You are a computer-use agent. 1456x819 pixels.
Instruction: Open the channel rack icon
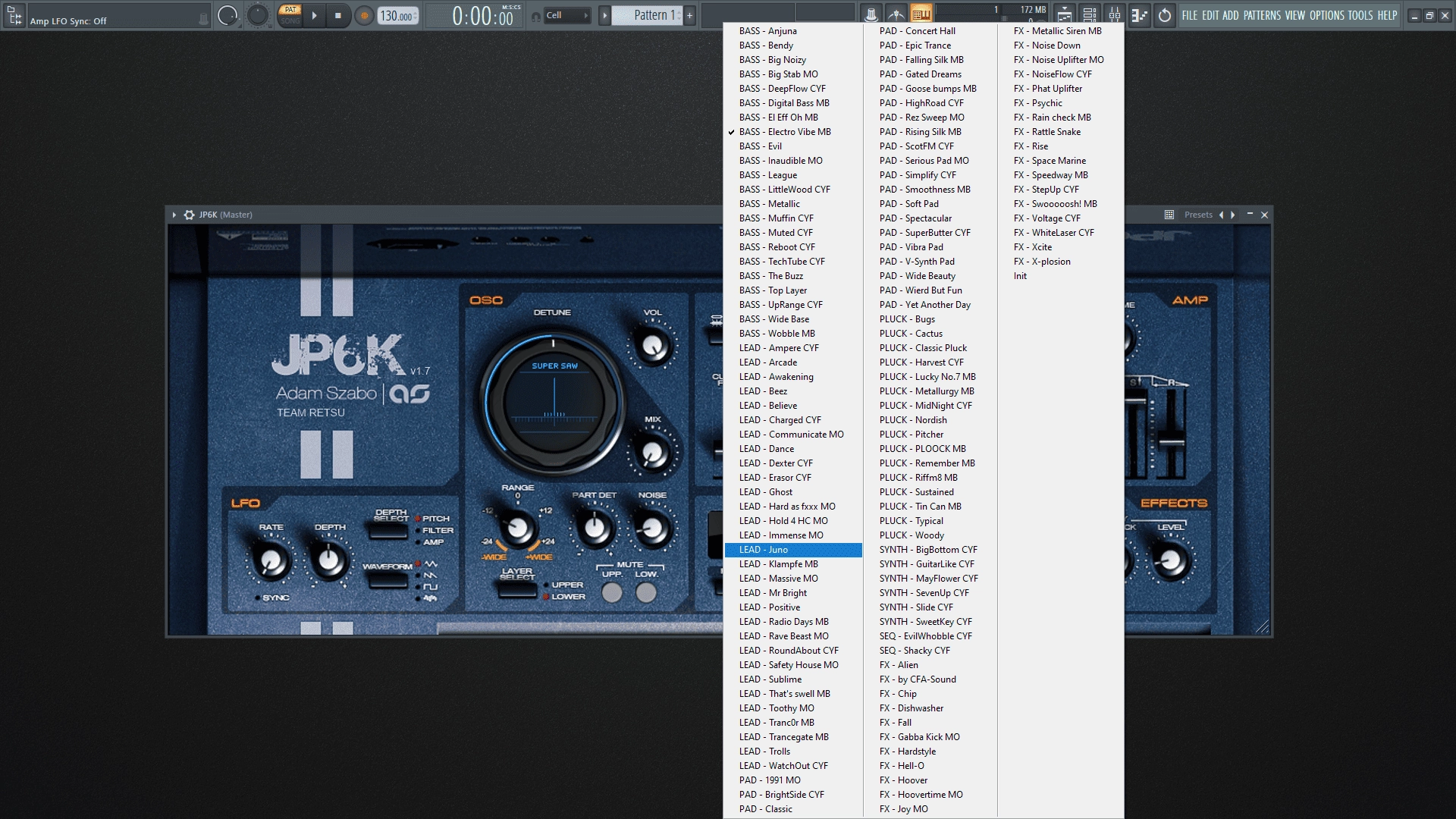1090,14
